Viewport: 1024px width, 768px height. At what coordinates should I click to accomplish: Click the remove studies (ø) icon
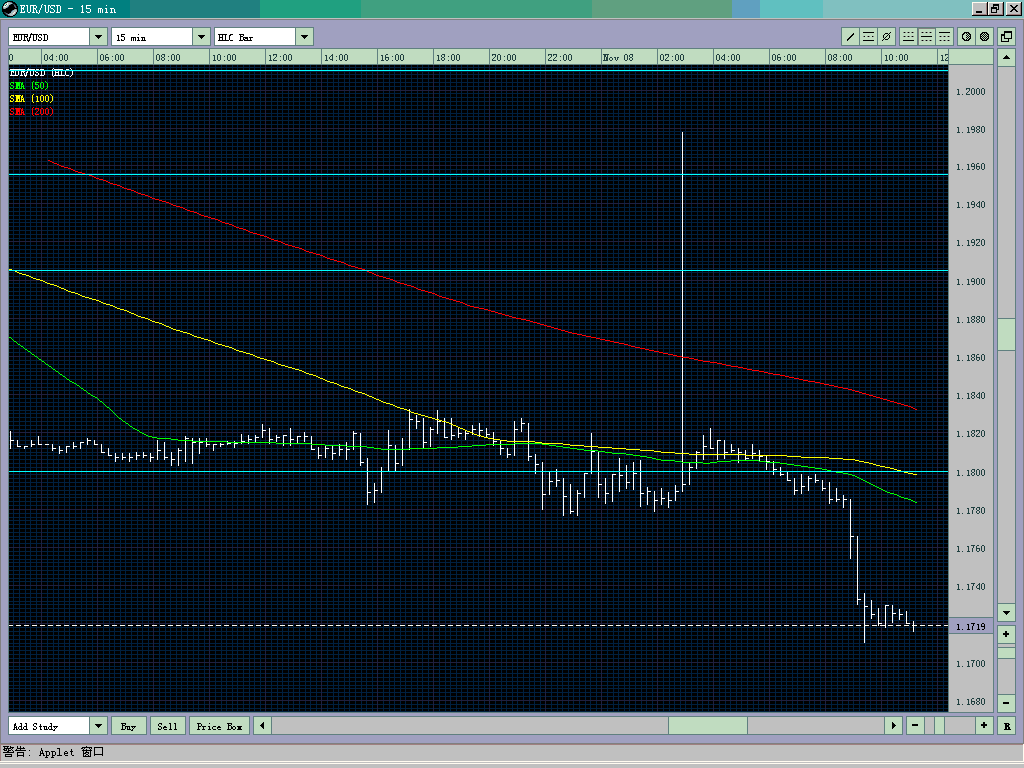(x=886, y=36)
